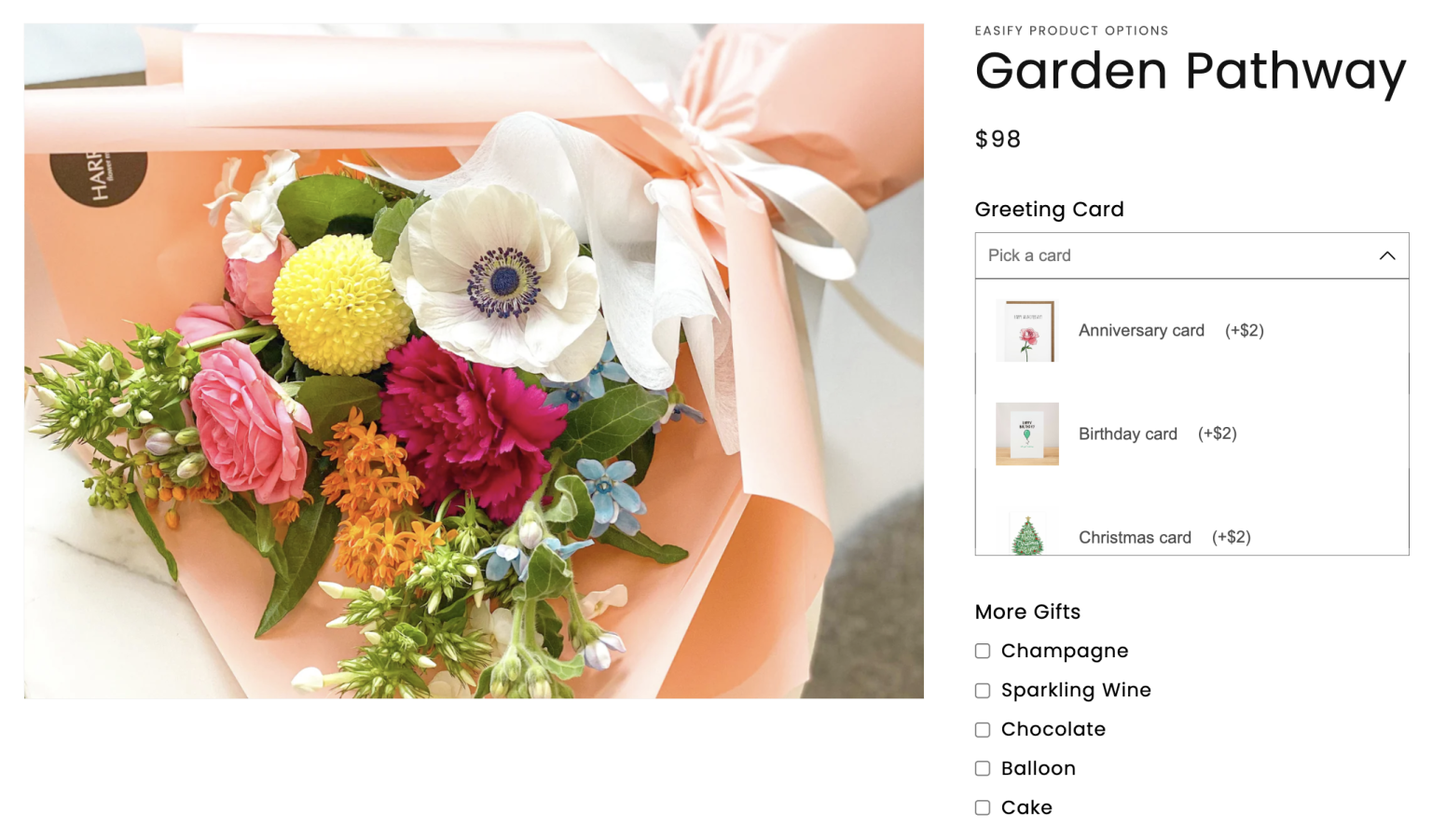Image resolution: width=1432 pixels, height=840 pixels.
Task: Select the Anniversary card thumbnail image
Action: 1026,330
